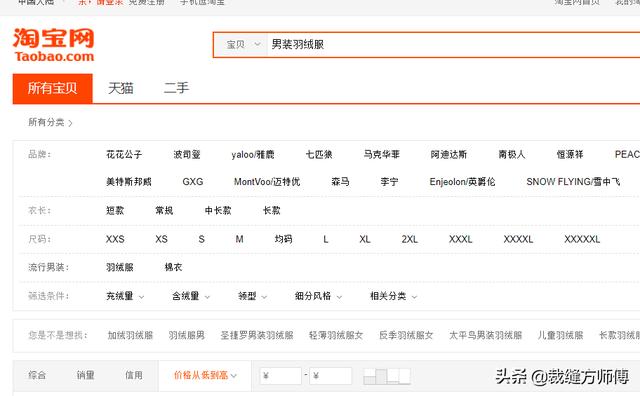Viewport: 640px width, 396px height.
Task: Click the search box containing 男装羽绒服
Action: click(453, 44)
